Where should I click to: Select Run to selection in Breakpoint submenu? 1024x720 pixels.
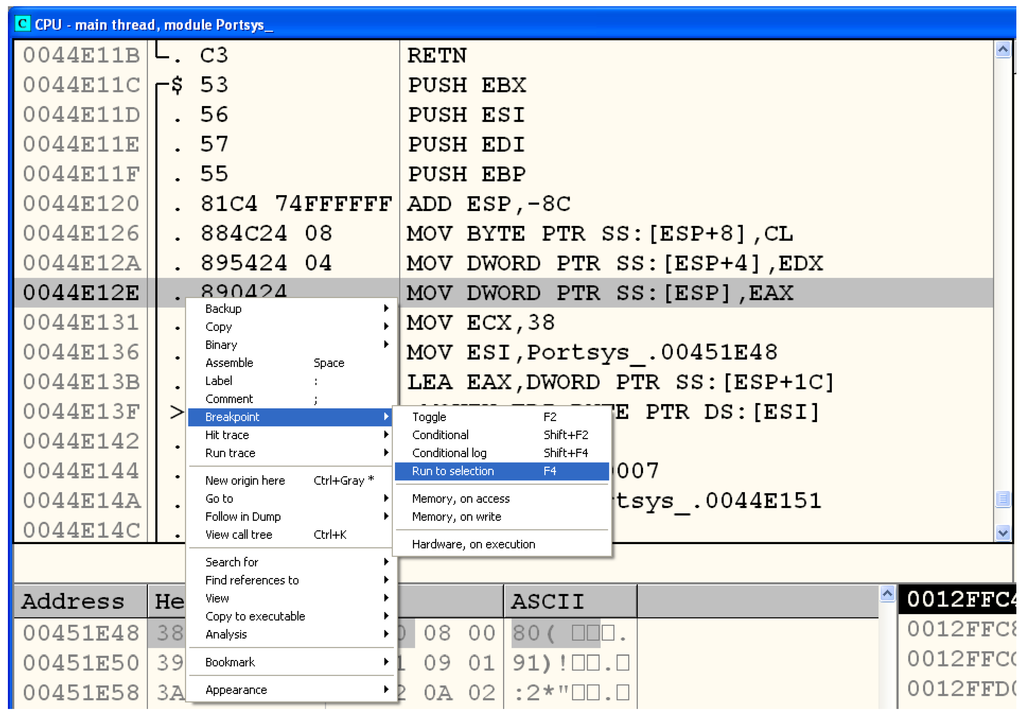tap(452, 471)
